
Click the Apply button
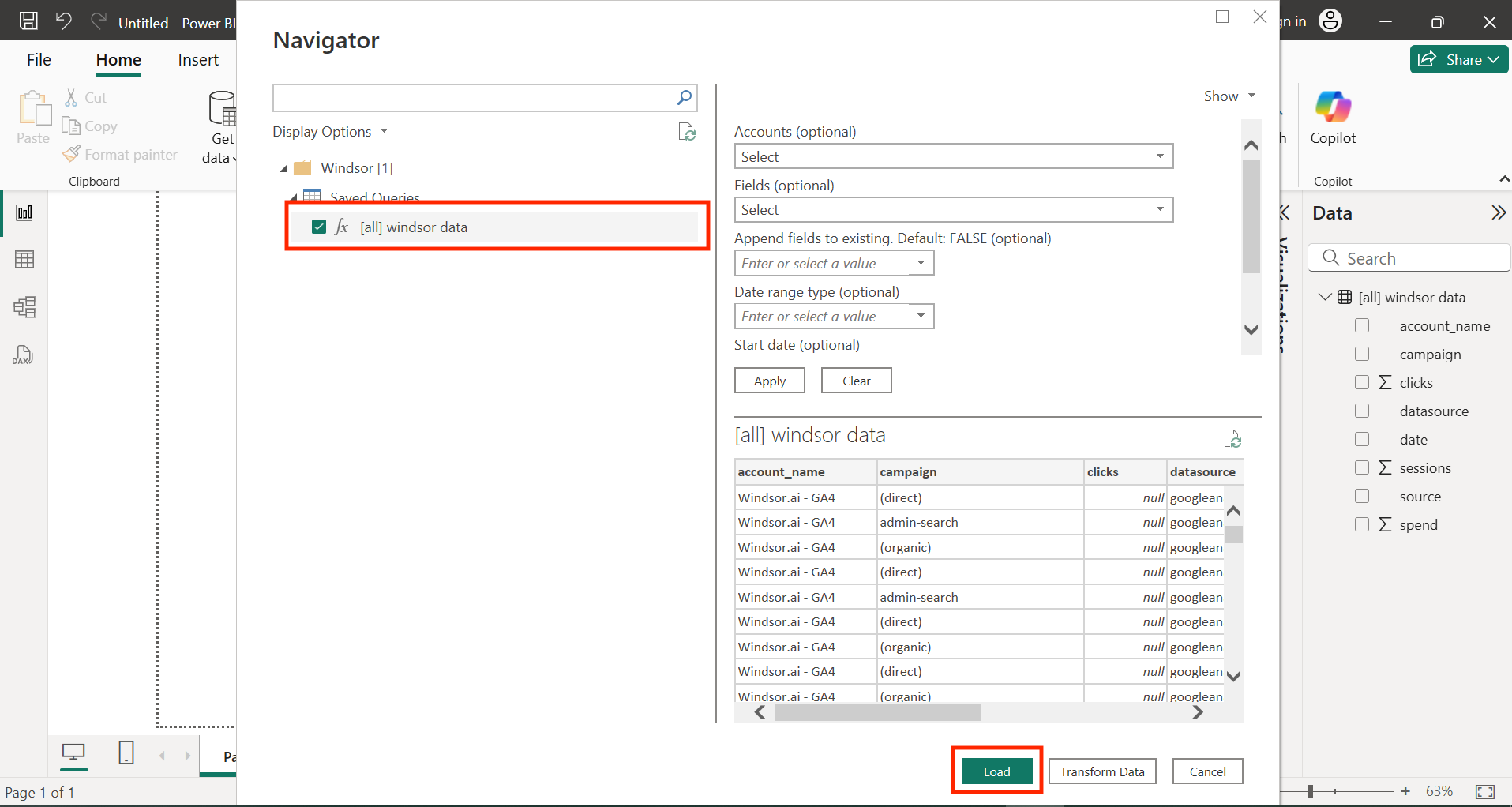click(770, 381)
